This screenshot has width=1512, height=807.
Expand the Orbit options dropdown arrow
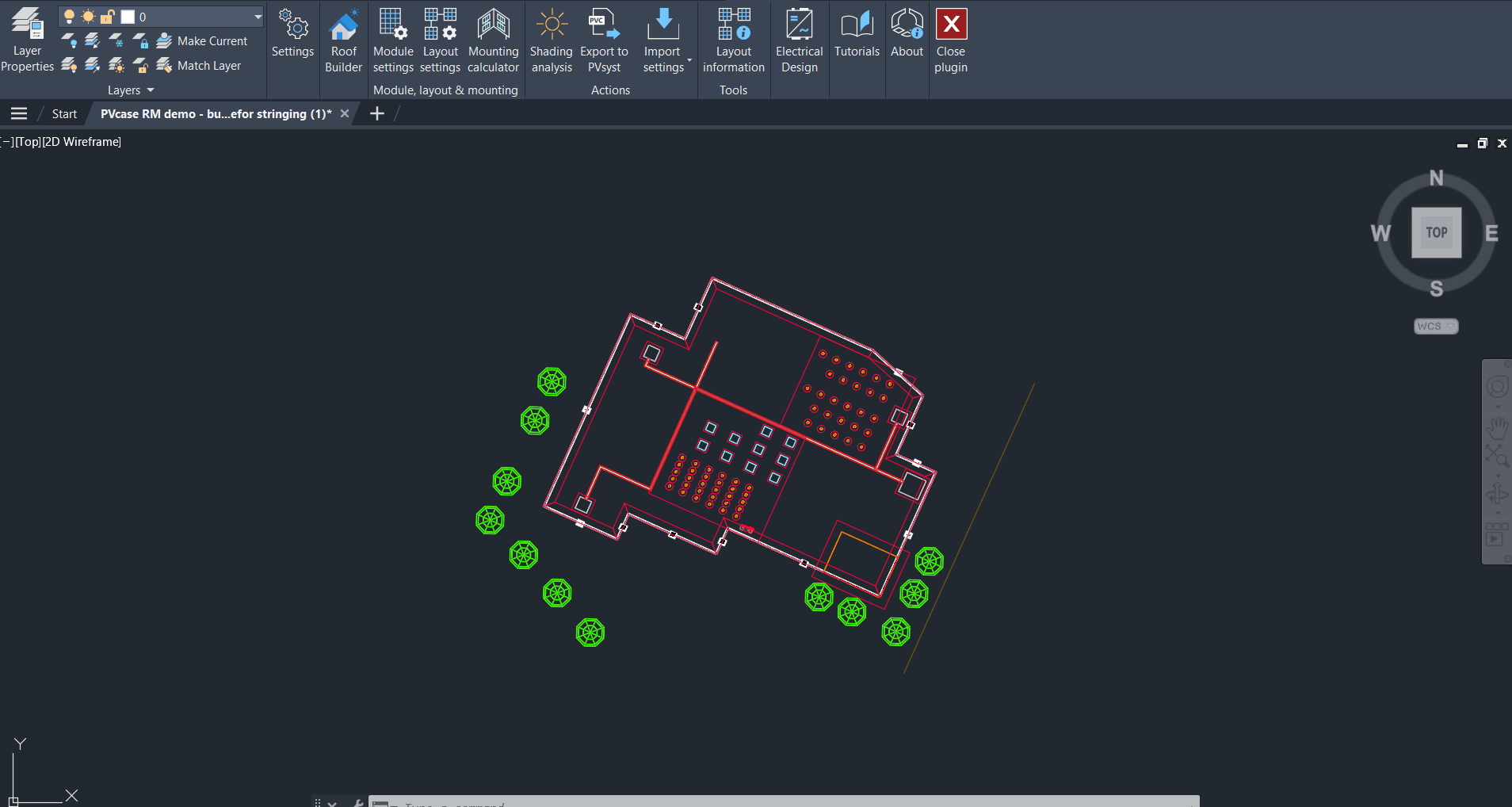click(1498, 514)
